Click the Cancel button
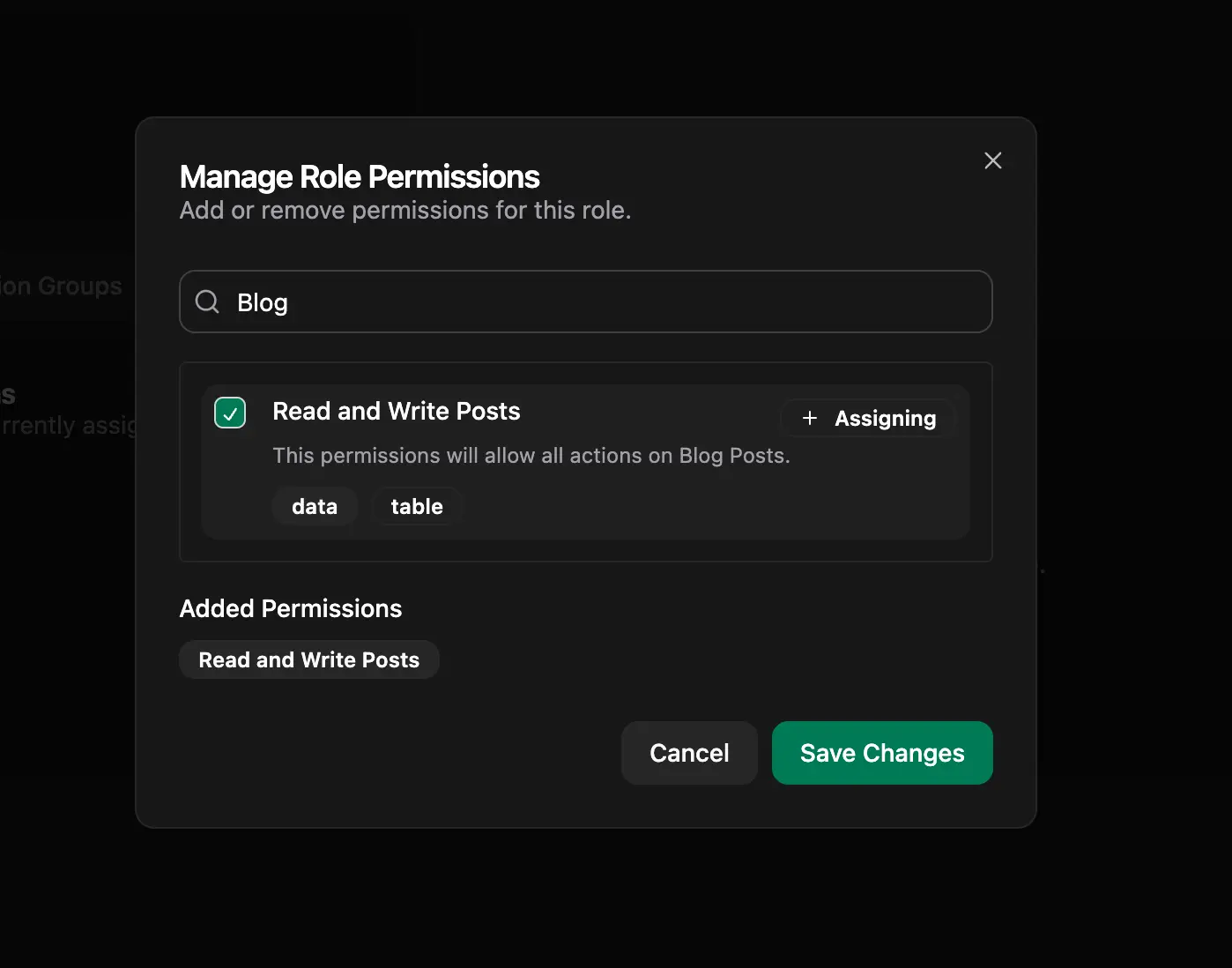The image size is (1232, 968). (x=689, y=753)
